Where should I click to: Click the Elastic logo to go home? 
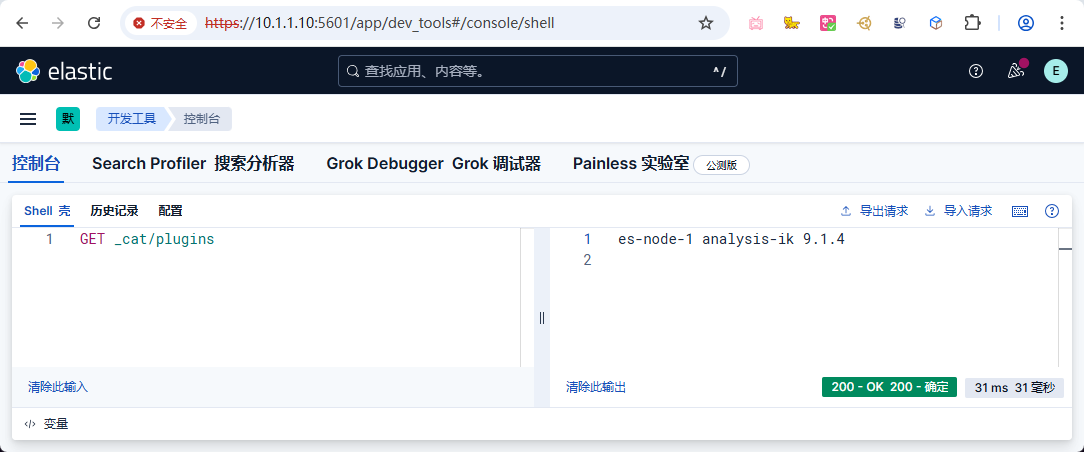pyautogui.click(x=64, y=70)
